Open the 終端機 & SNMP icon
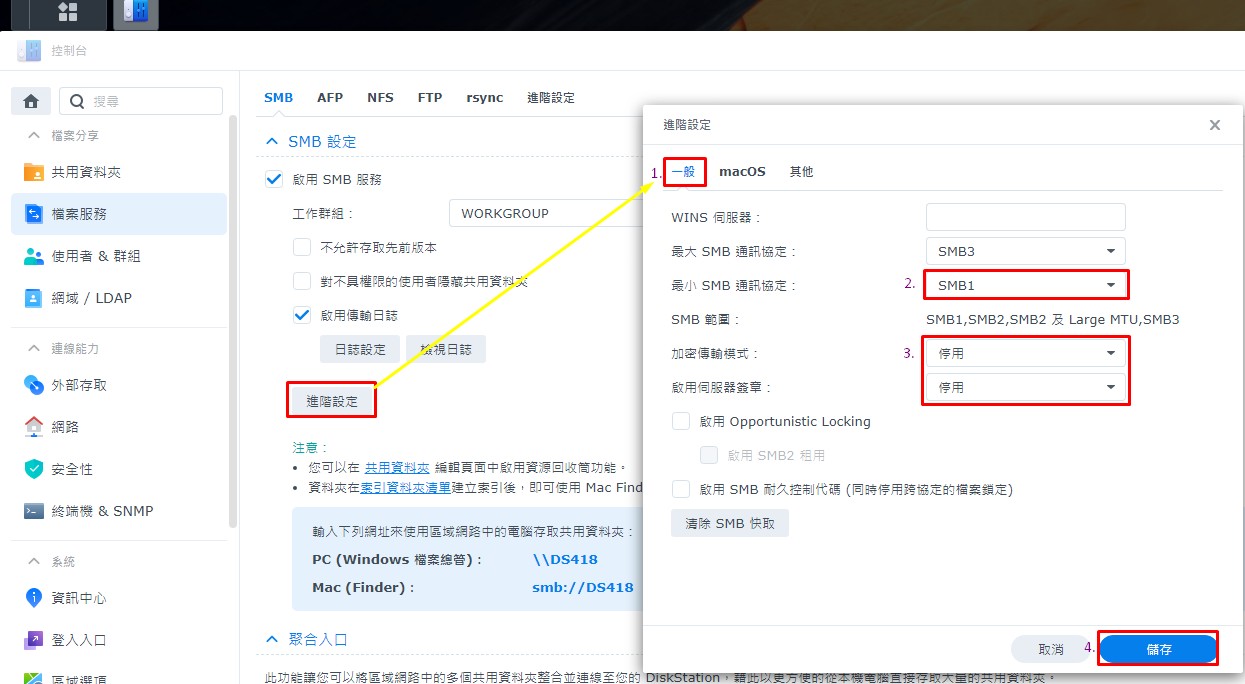Viewport: 1245px width, 684px height. coord(34,511)
